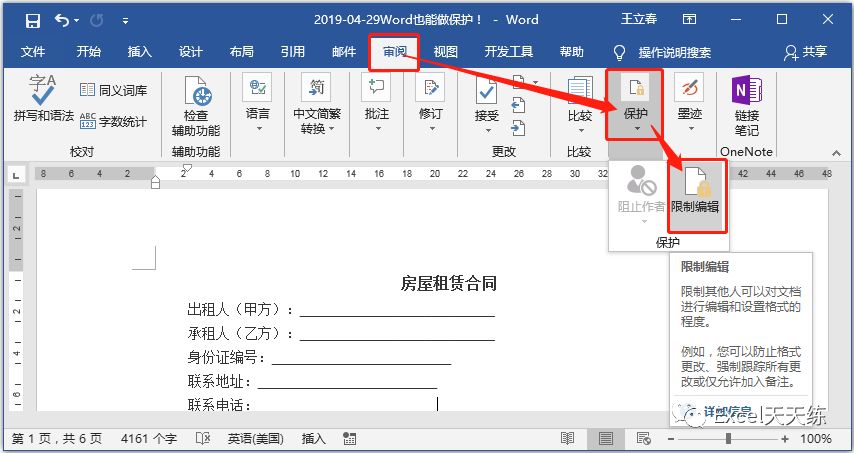Click the hanging indent marker on the ruler
The image size is (854, 453).
(x=155, y=182)
